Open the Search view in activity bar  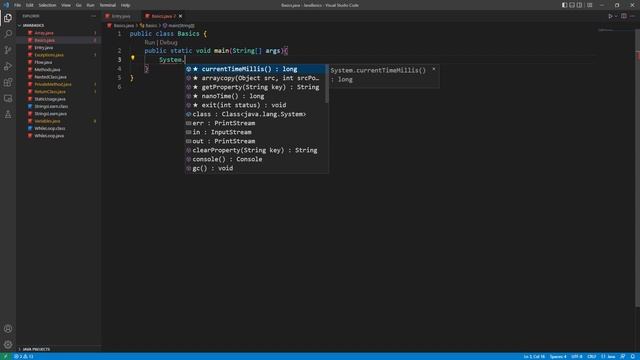[8, 34]
